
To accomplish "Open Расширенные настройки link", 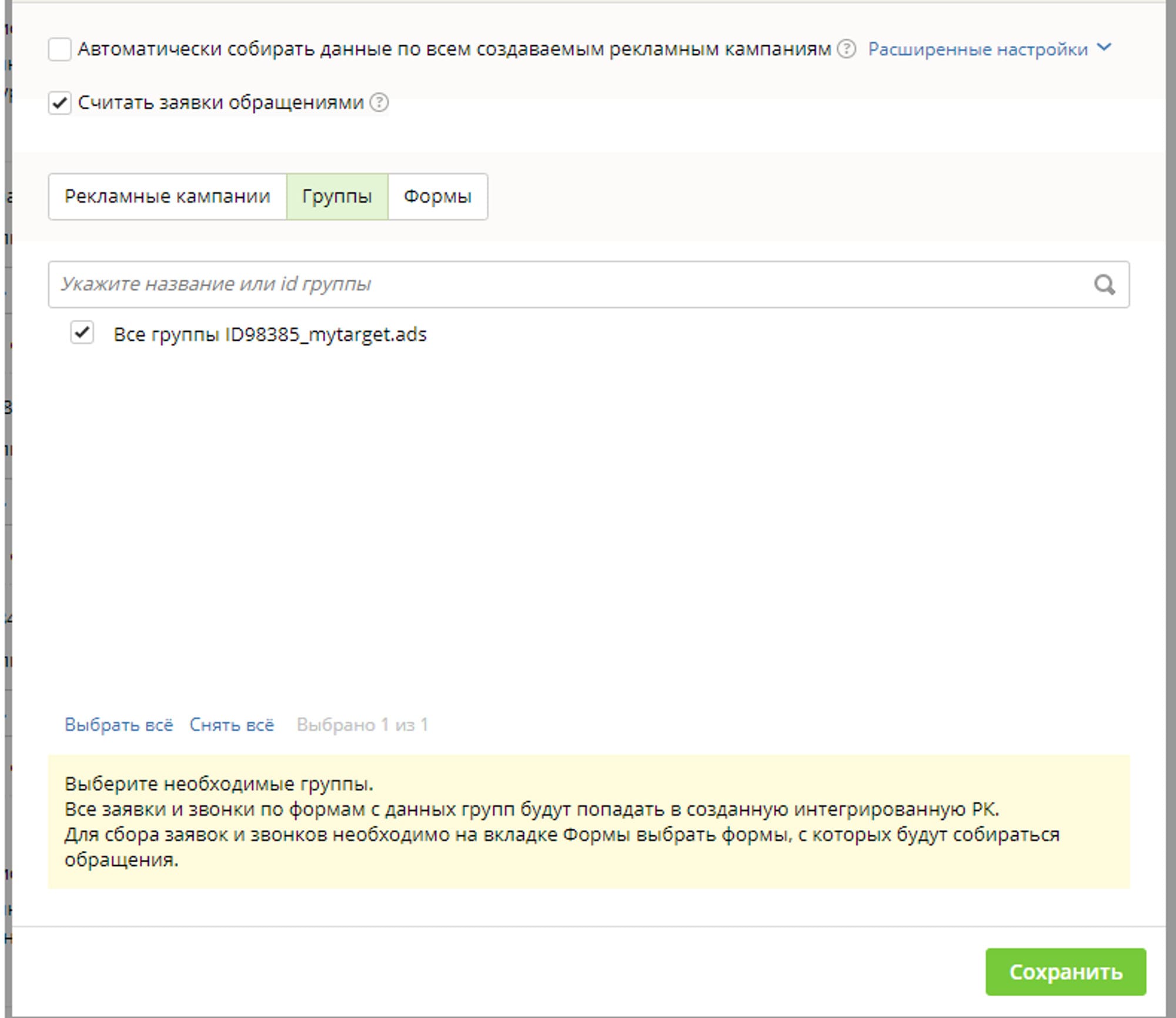I will [x=977, y=49].
